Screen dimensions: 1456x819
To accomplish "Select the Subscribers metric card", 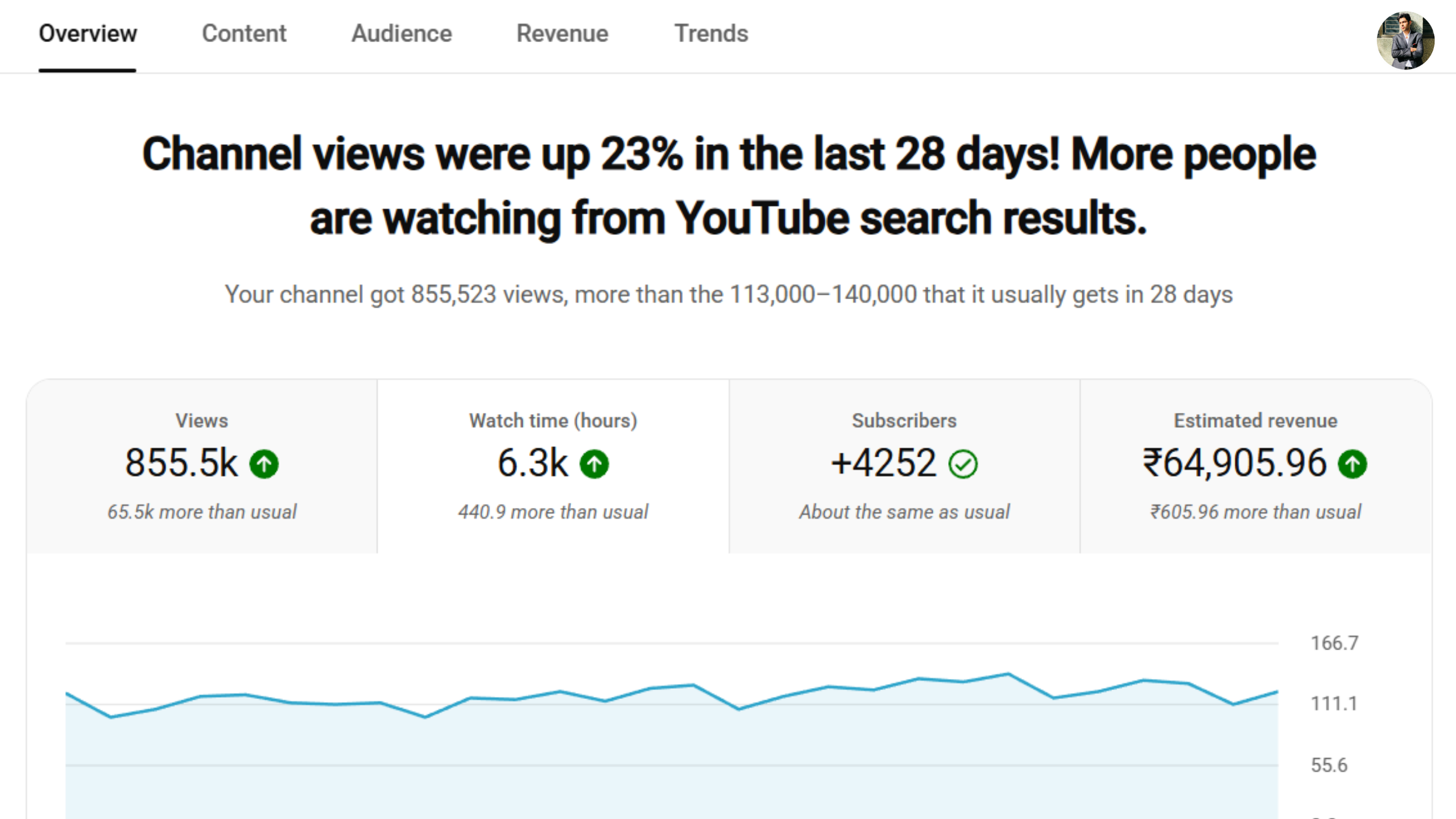I will [x=904, y=421].
